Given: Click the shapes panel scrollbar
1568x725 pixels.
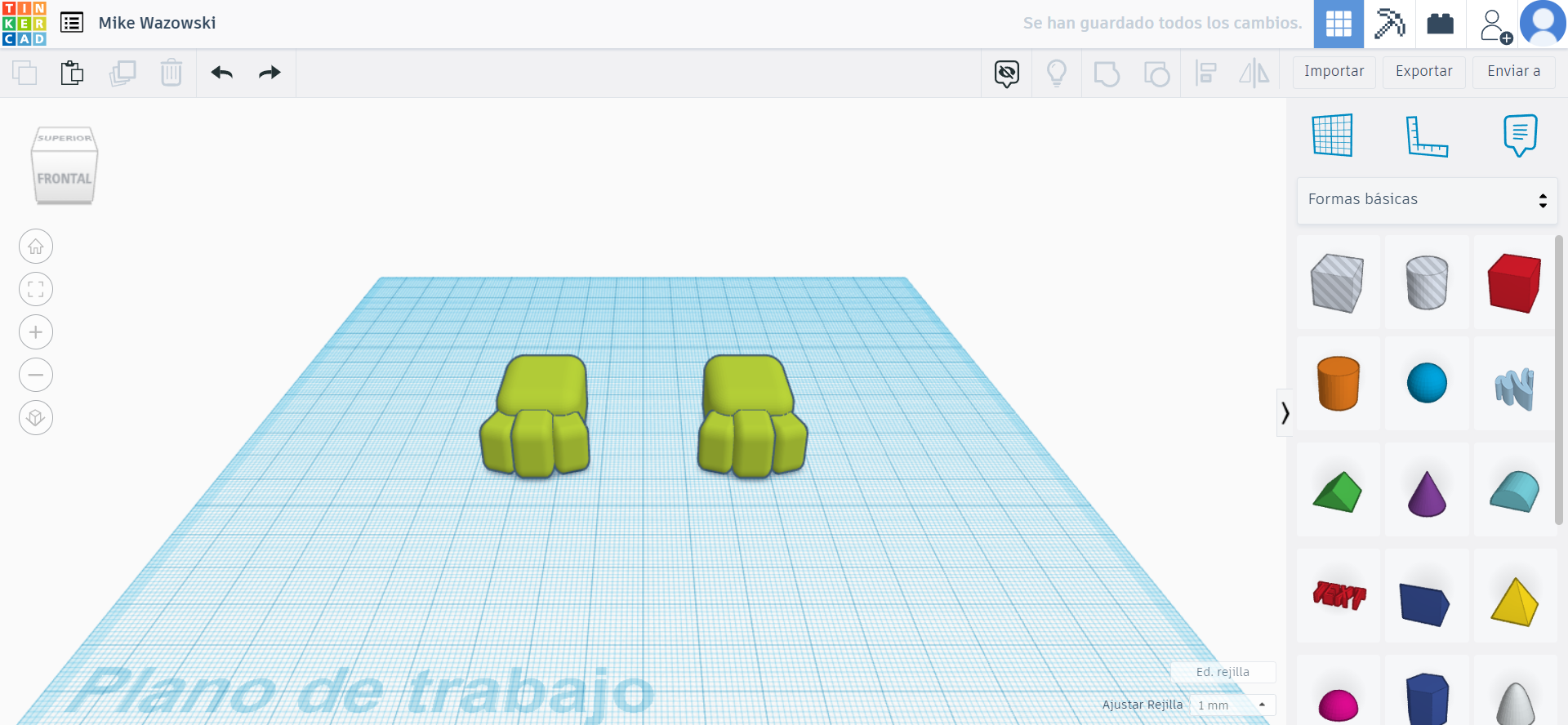Looking at the screenshot, I should click(1559, 380).
